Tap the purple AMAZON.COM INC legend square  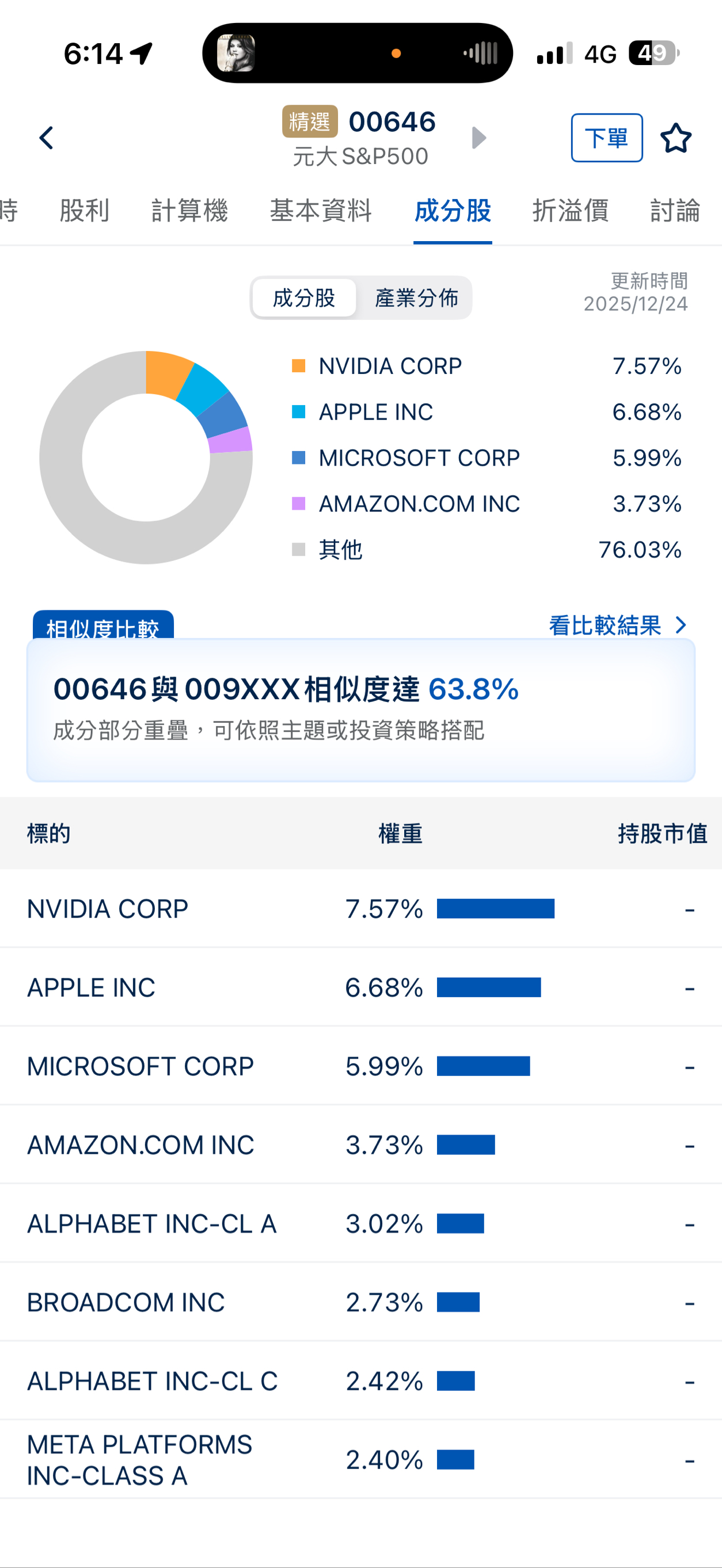[x=299, y=503]
